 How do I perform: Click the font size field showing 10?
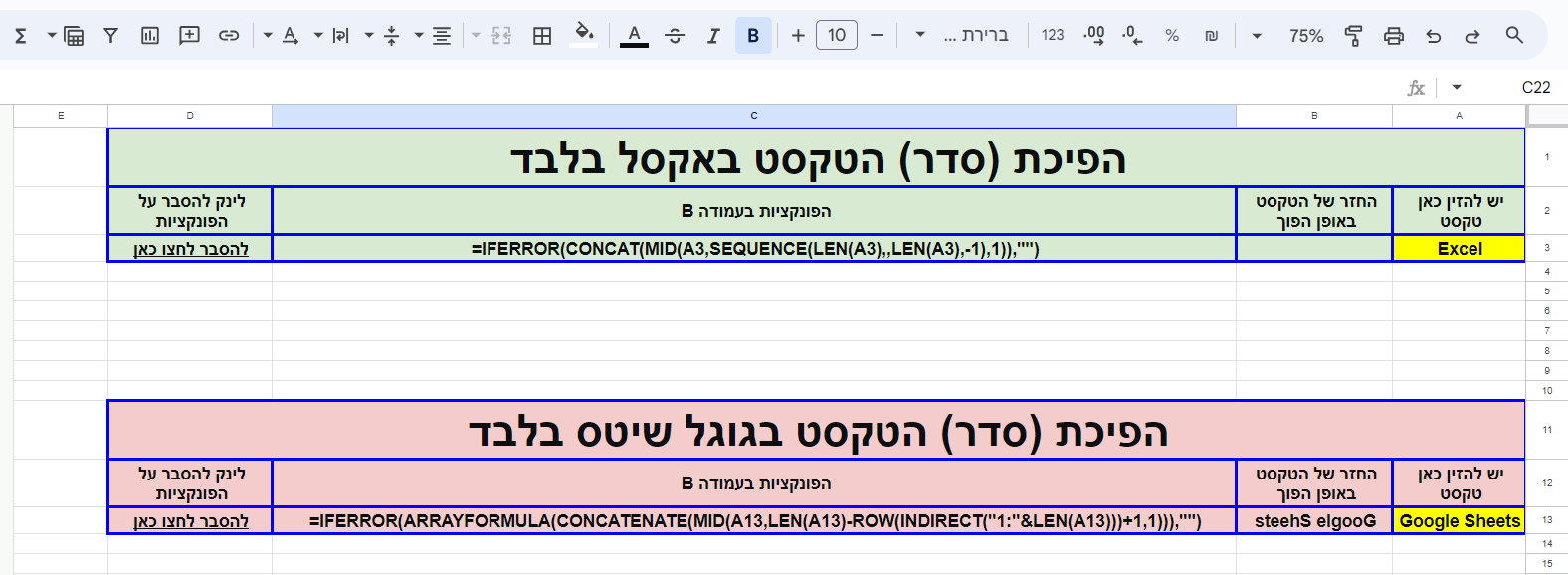[837, 36]
